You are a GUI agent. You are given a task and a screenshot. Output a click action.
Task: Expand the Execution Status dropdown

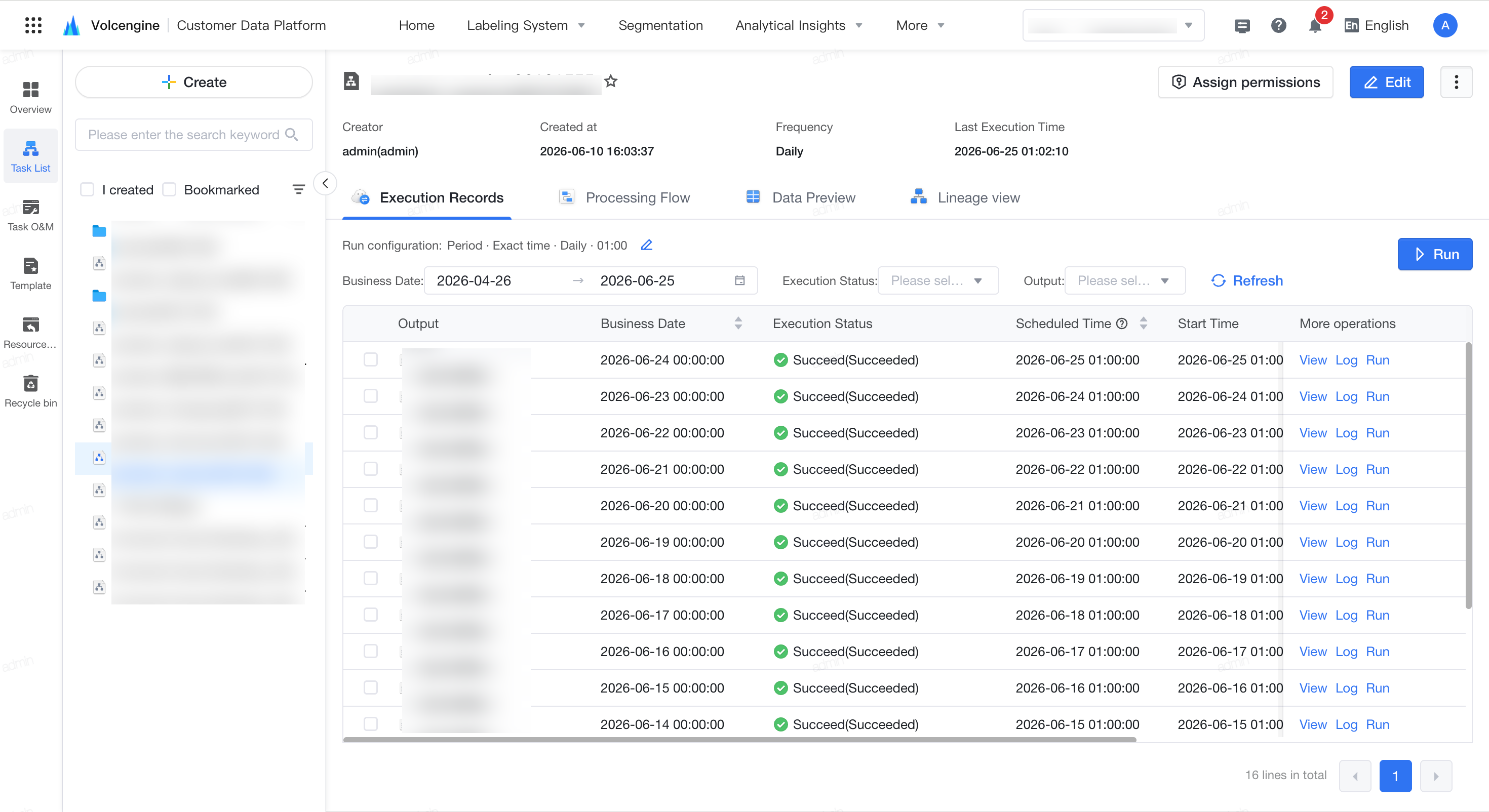pos(937,280)
